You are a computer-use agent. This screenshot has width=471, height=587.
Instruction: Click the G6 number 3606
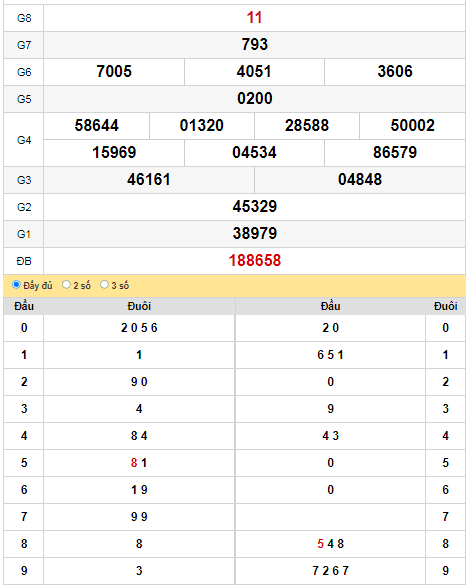click(x=395, y=72)
